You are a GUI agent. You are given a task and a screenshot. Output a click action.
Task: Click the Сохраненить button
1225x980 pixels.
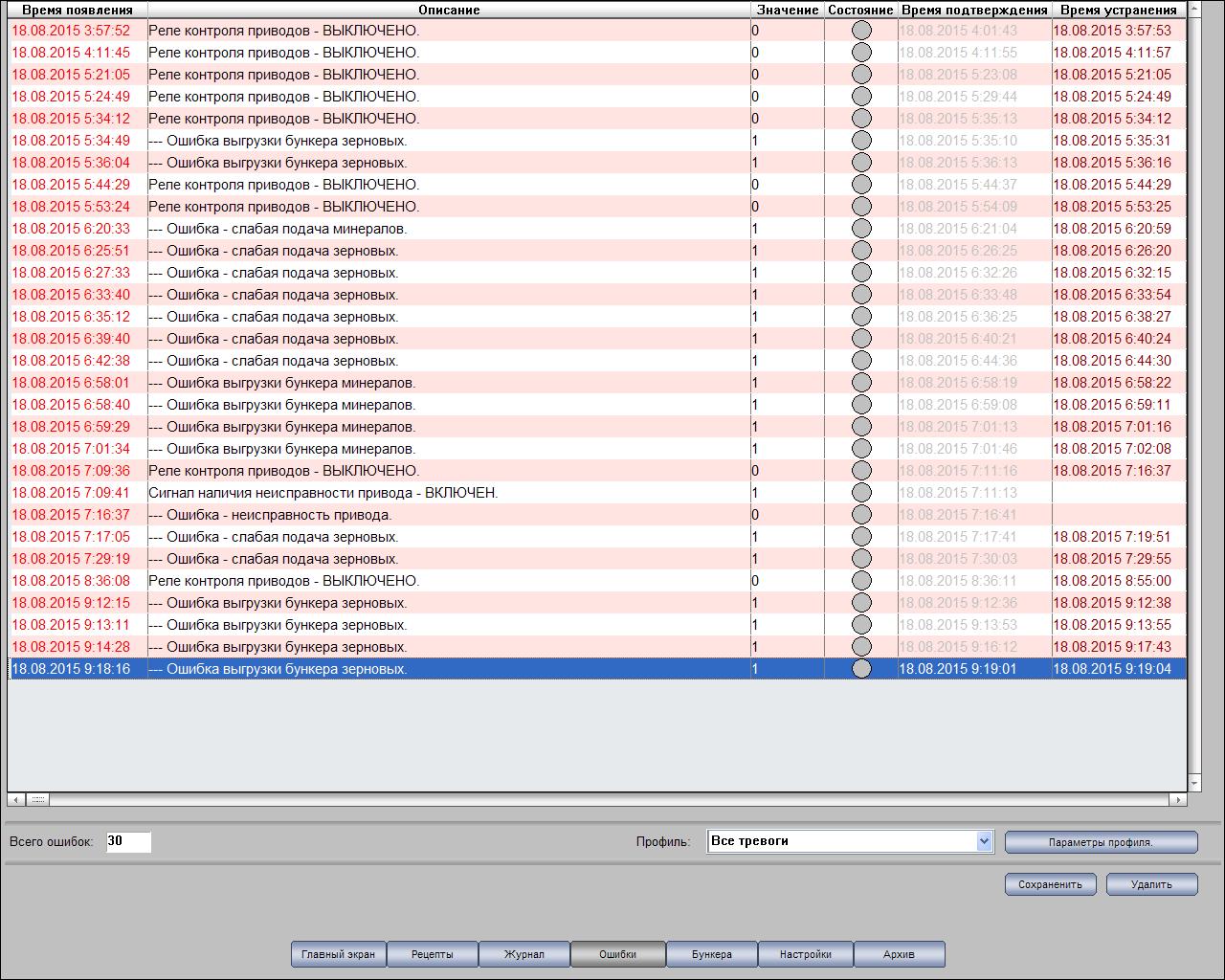[1050, 884]
